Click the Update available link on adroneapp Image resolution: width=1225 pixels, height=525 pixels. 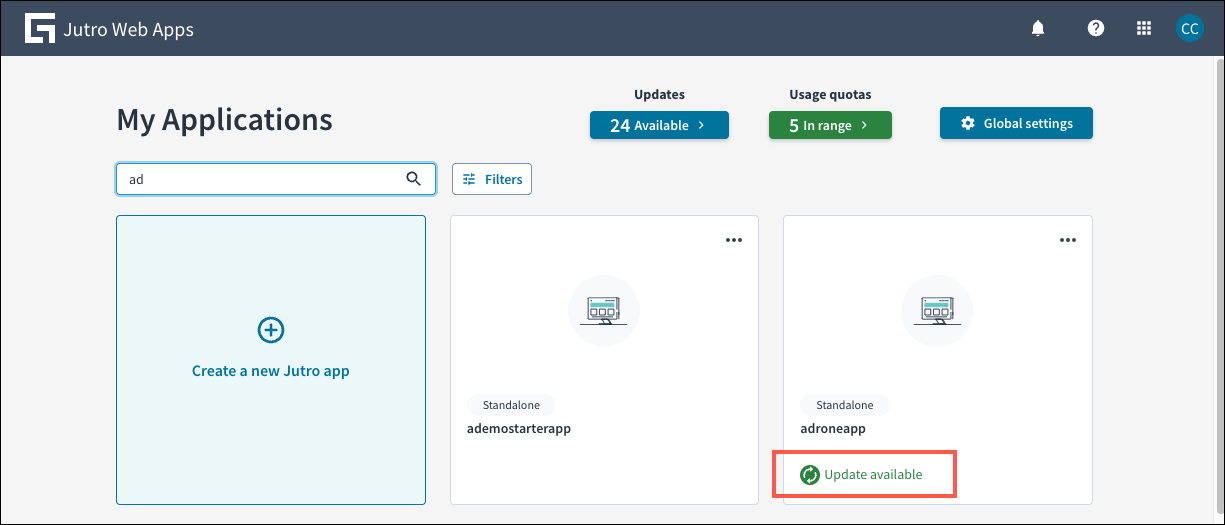(873, 475)
